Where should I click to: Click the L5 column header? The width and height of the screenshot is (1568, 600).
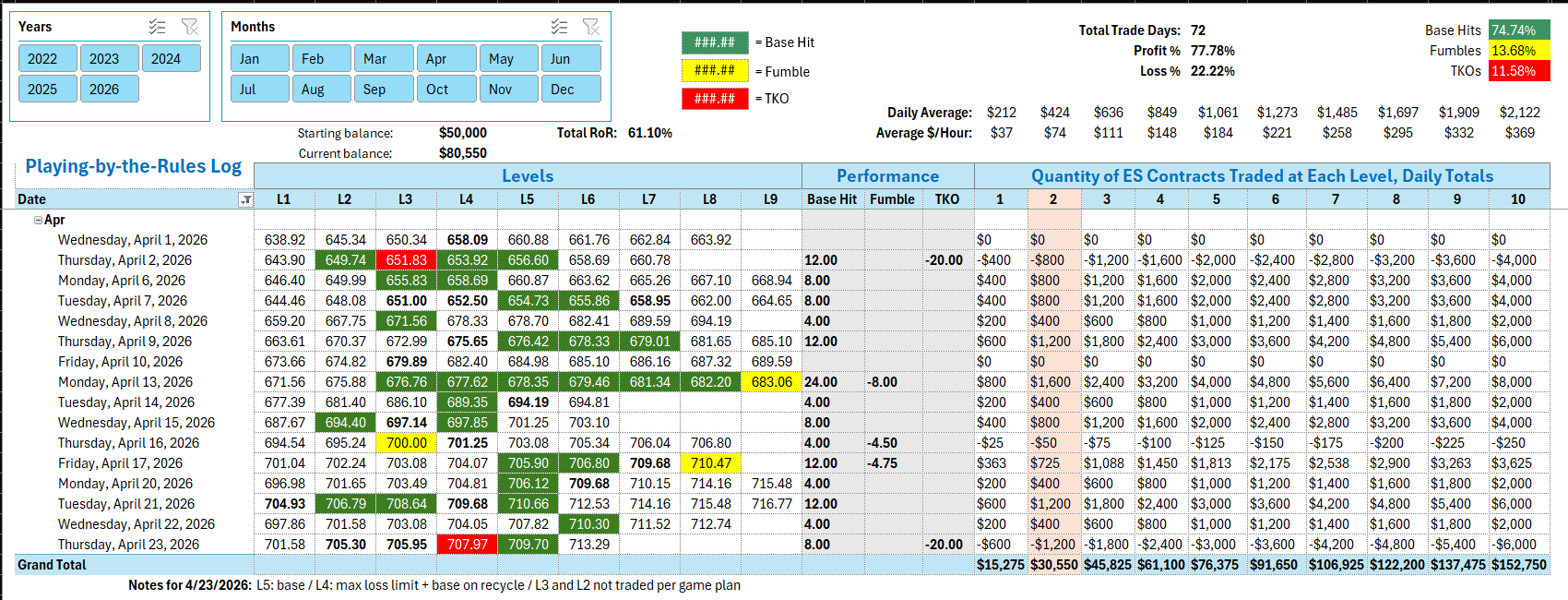528,199
